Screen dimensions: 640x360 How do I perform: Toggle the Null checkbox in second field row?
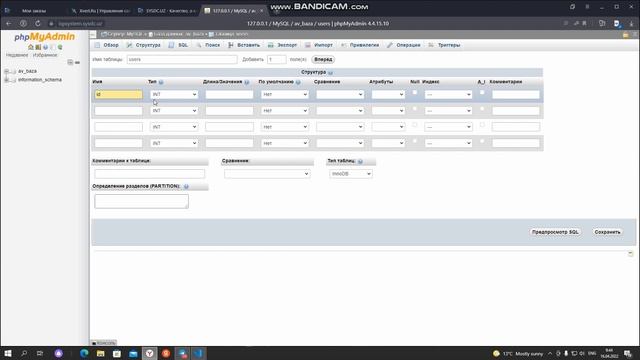415,109
